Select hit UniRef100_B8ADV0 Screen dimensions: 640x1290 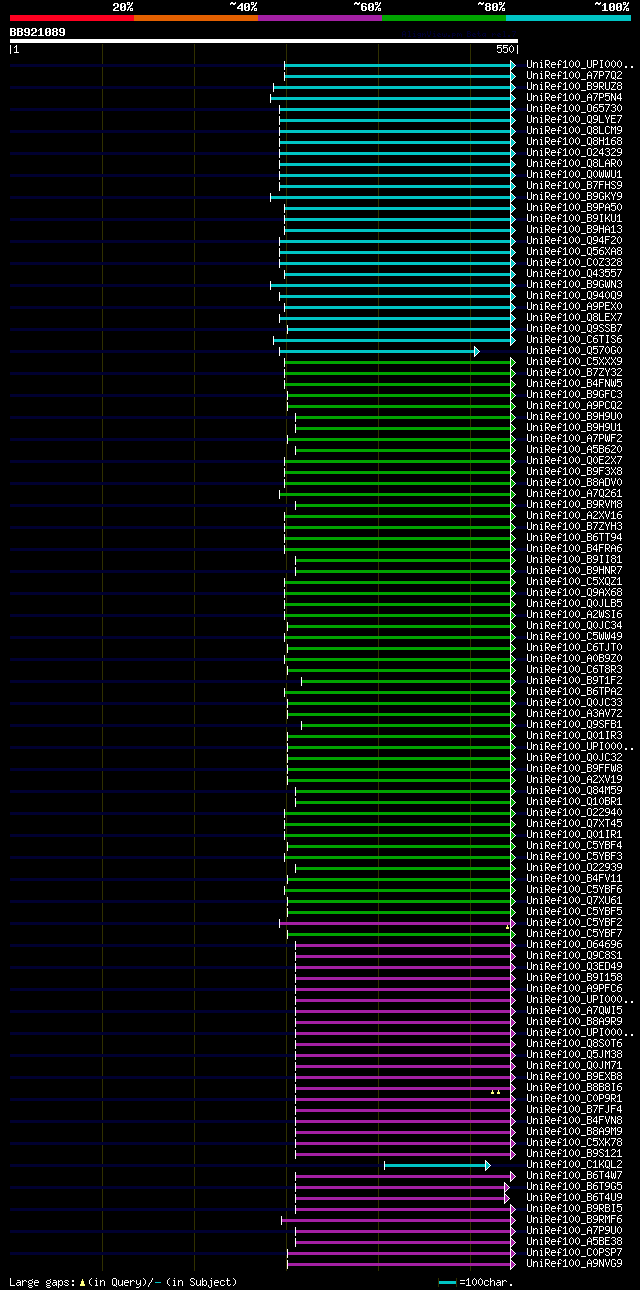click(x=574, y=482)
